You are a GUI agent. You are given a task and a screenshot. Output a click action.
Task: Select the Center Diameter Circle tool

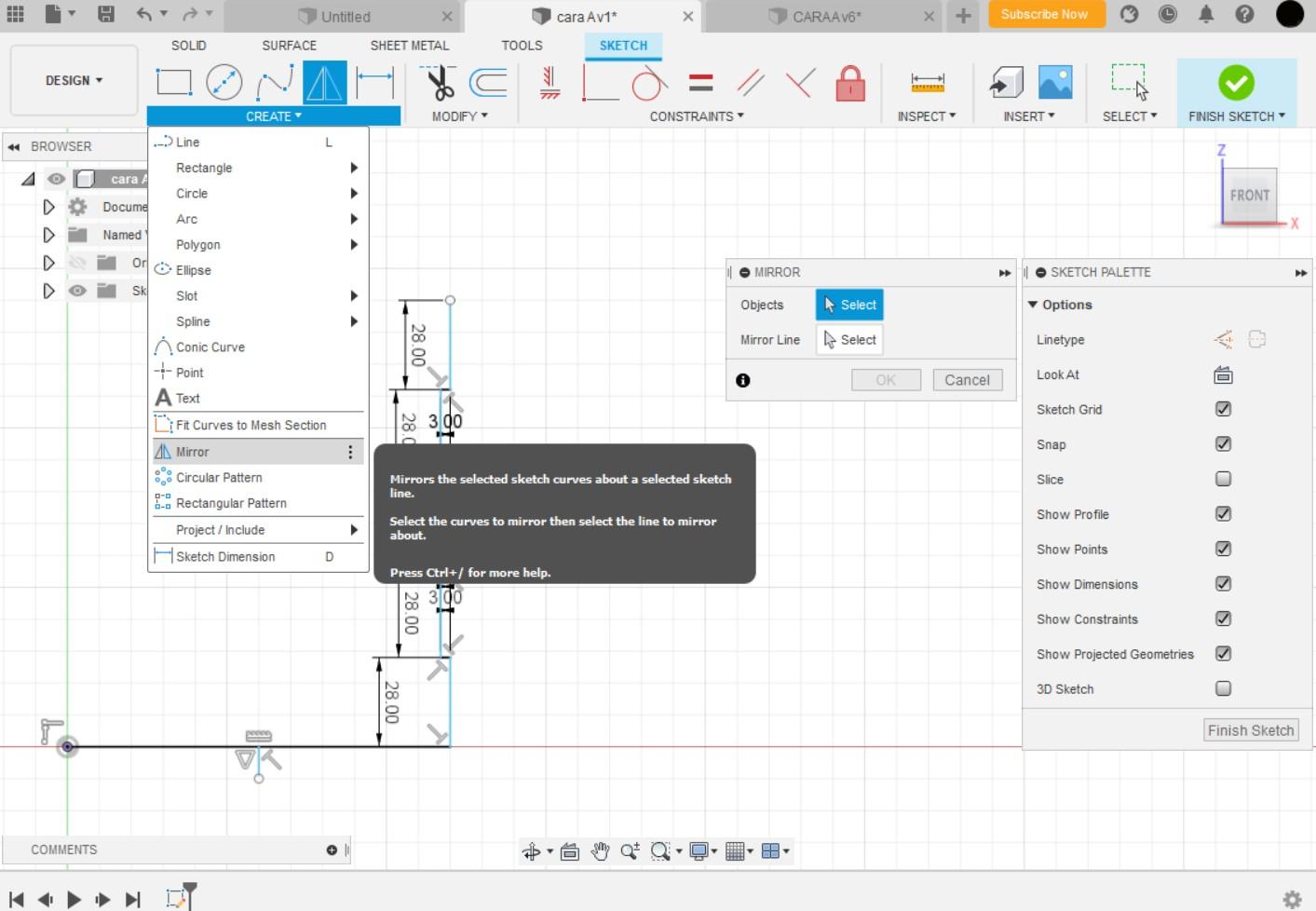224,83
